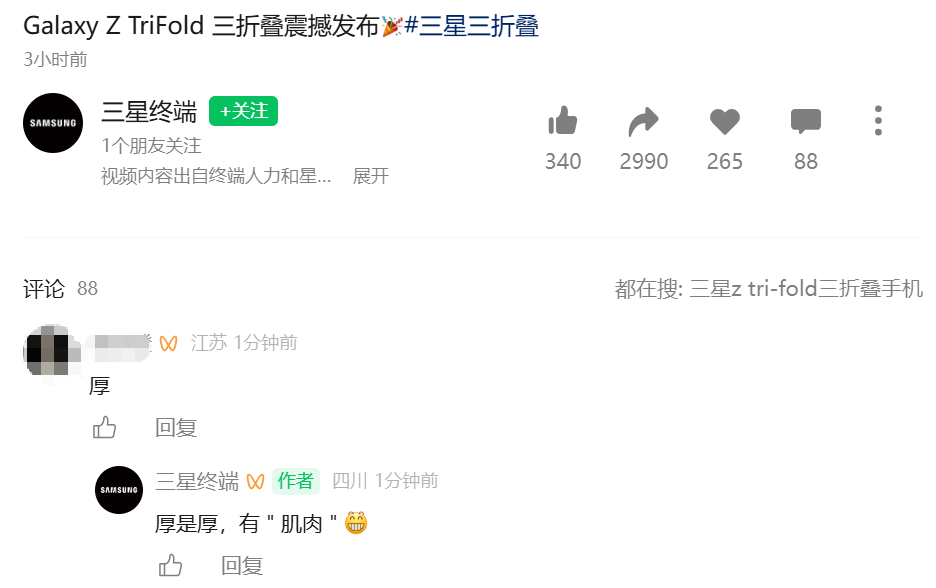This screenshot has width=936, height=588.
Task: Like the video with thumbs-up icon
Action: 562,121
